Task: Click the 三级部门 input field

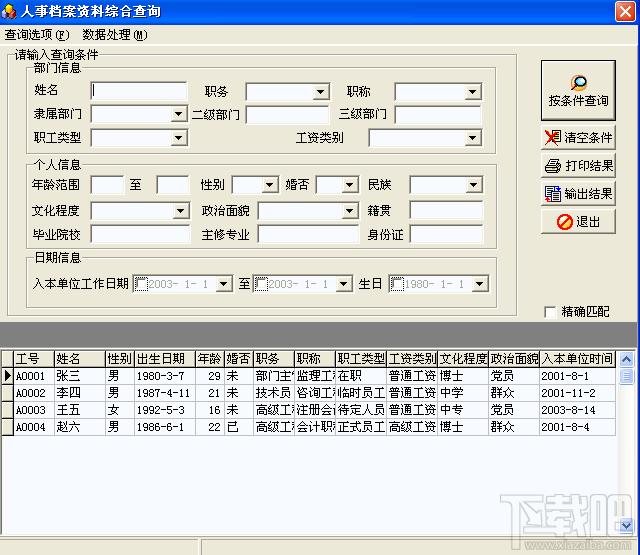Action: [x=438, y=115]
